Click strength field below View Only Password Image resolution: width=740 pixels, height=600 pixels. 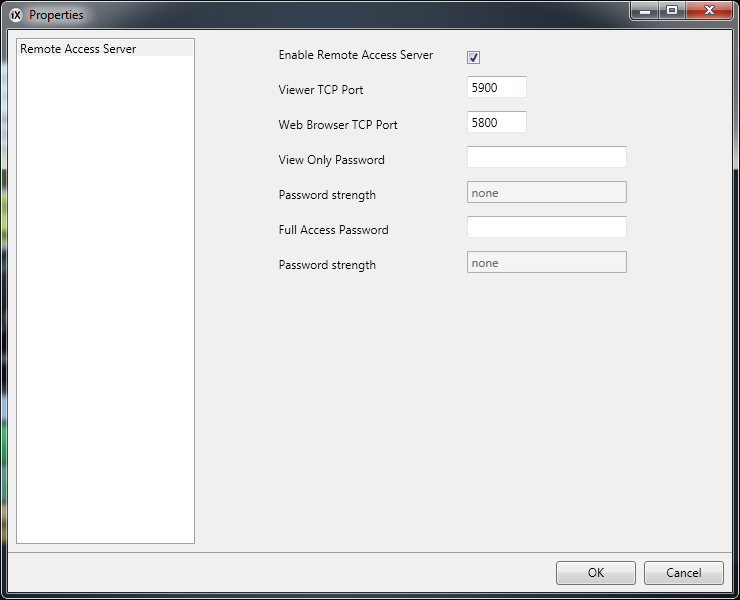coord(546,193)
